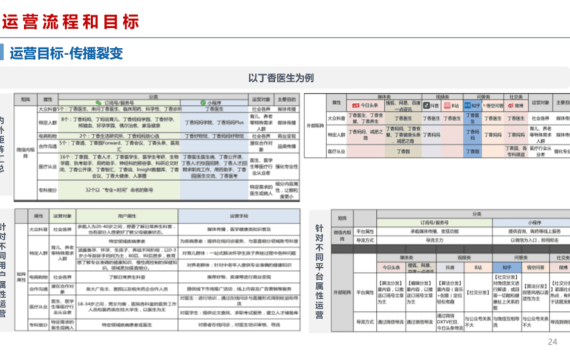
Task: Click the green mini-program icon beside 小程序
Action: [203, 103]
